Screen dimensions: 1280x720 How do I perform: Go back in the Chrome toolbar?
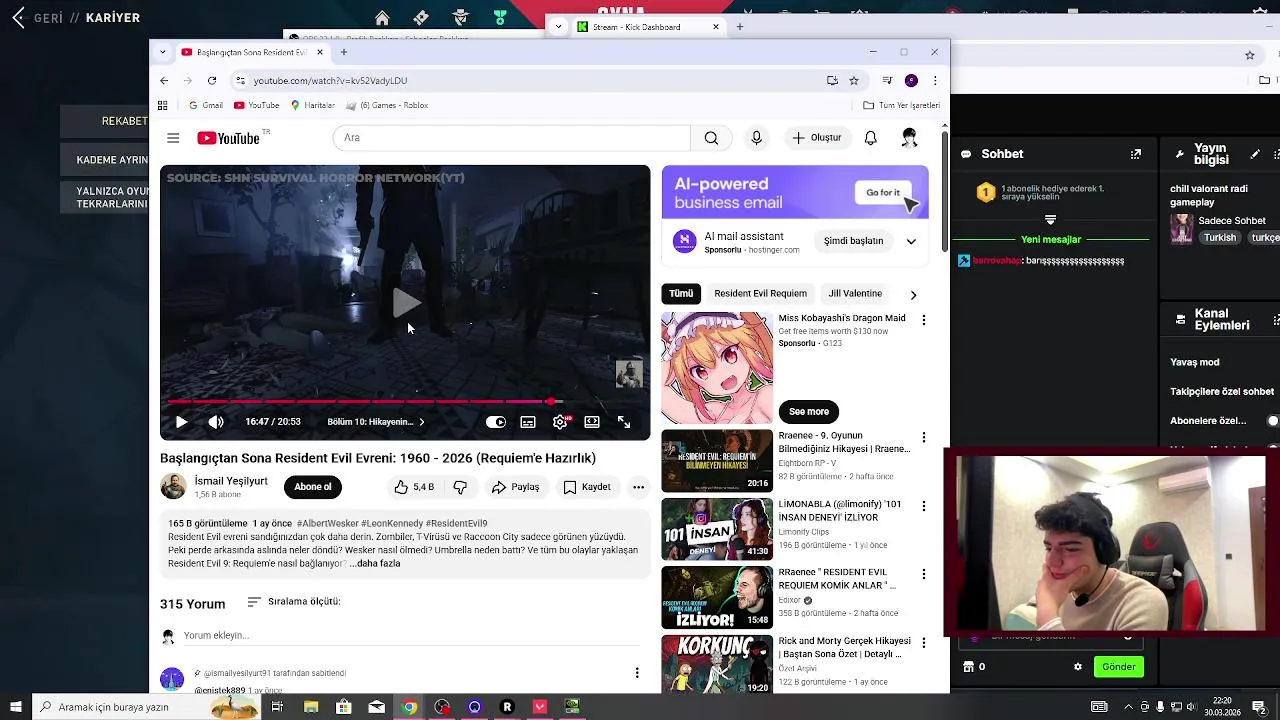click(x=164, y=81)
